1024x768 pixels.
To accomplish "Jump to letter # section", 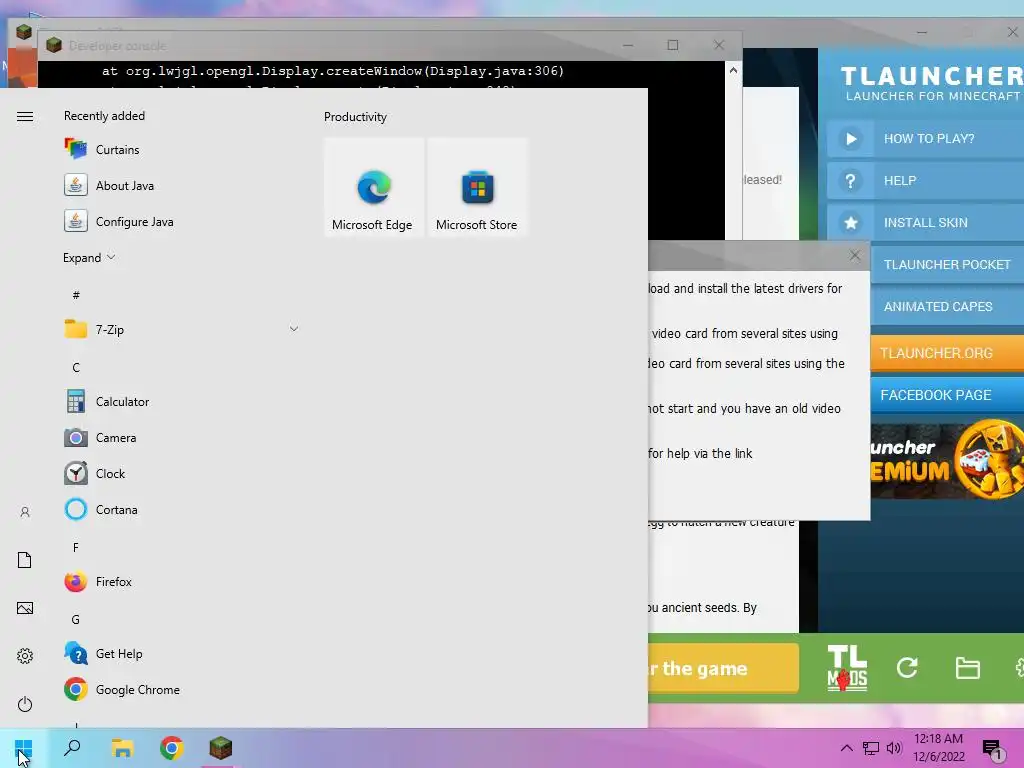I will click(76, 295).
